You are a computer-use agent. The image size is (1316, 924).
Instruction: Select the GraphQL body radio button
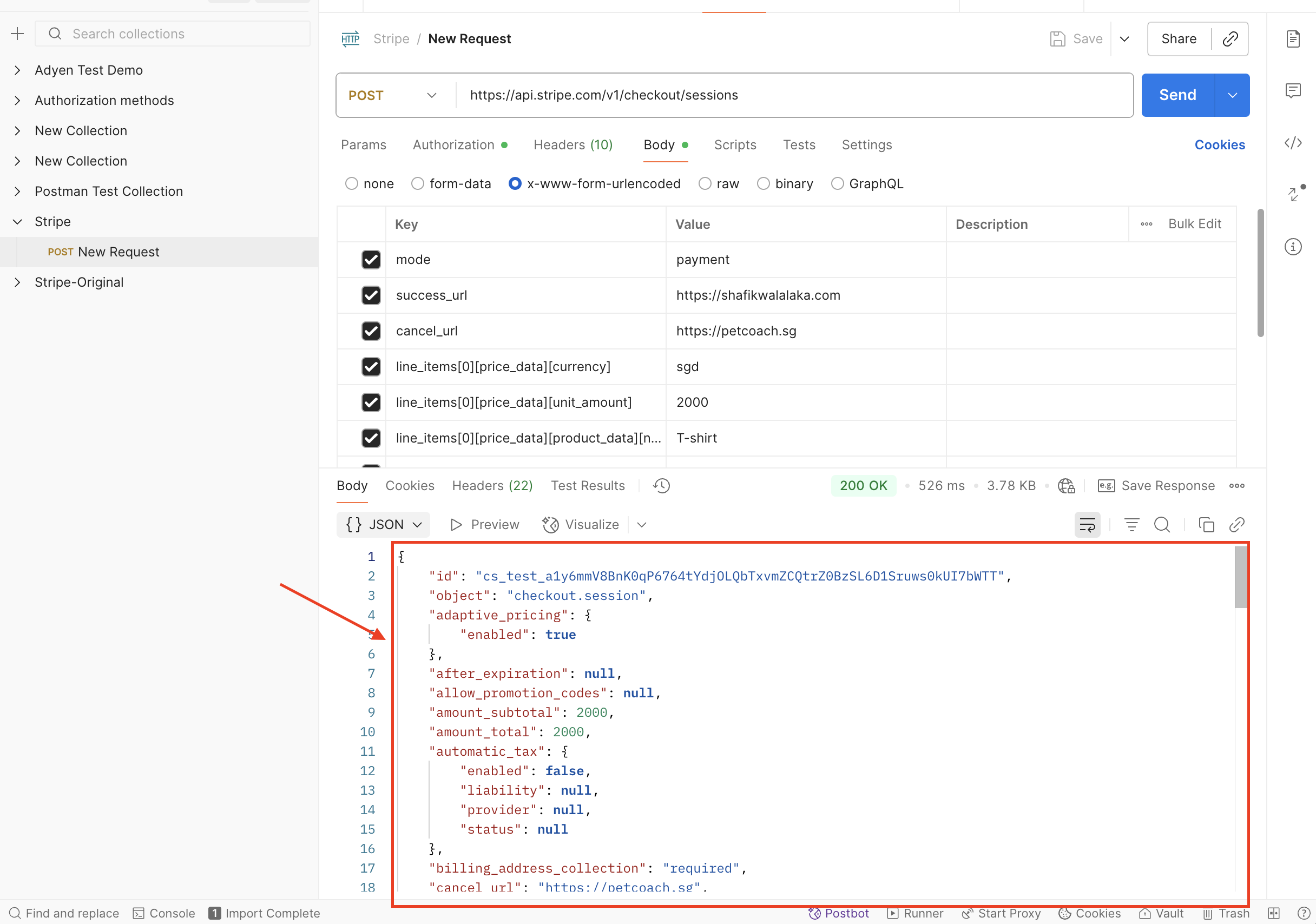[837, 183]
